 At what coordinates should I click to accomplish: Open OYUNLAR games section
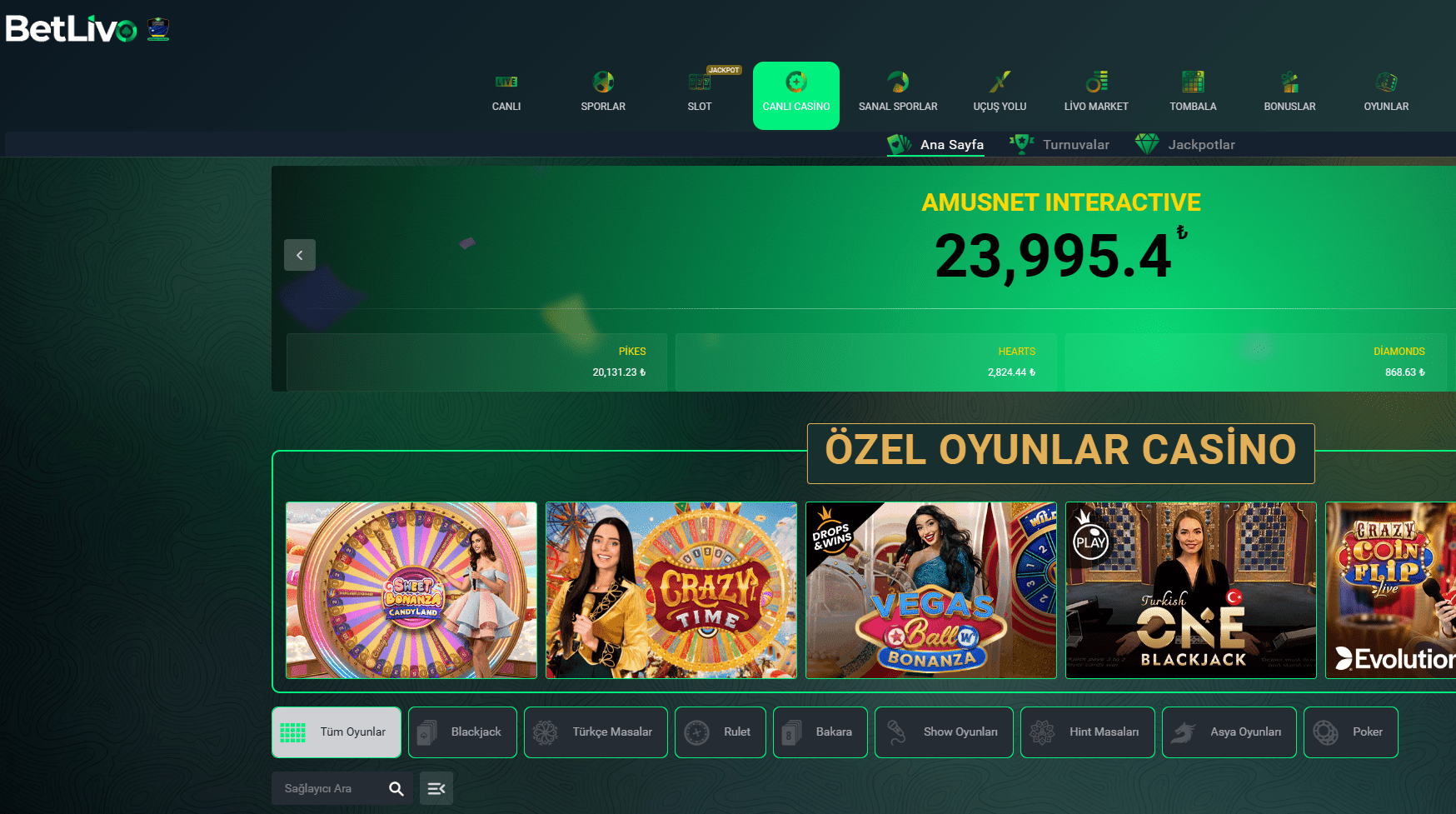click(1386, 93)
